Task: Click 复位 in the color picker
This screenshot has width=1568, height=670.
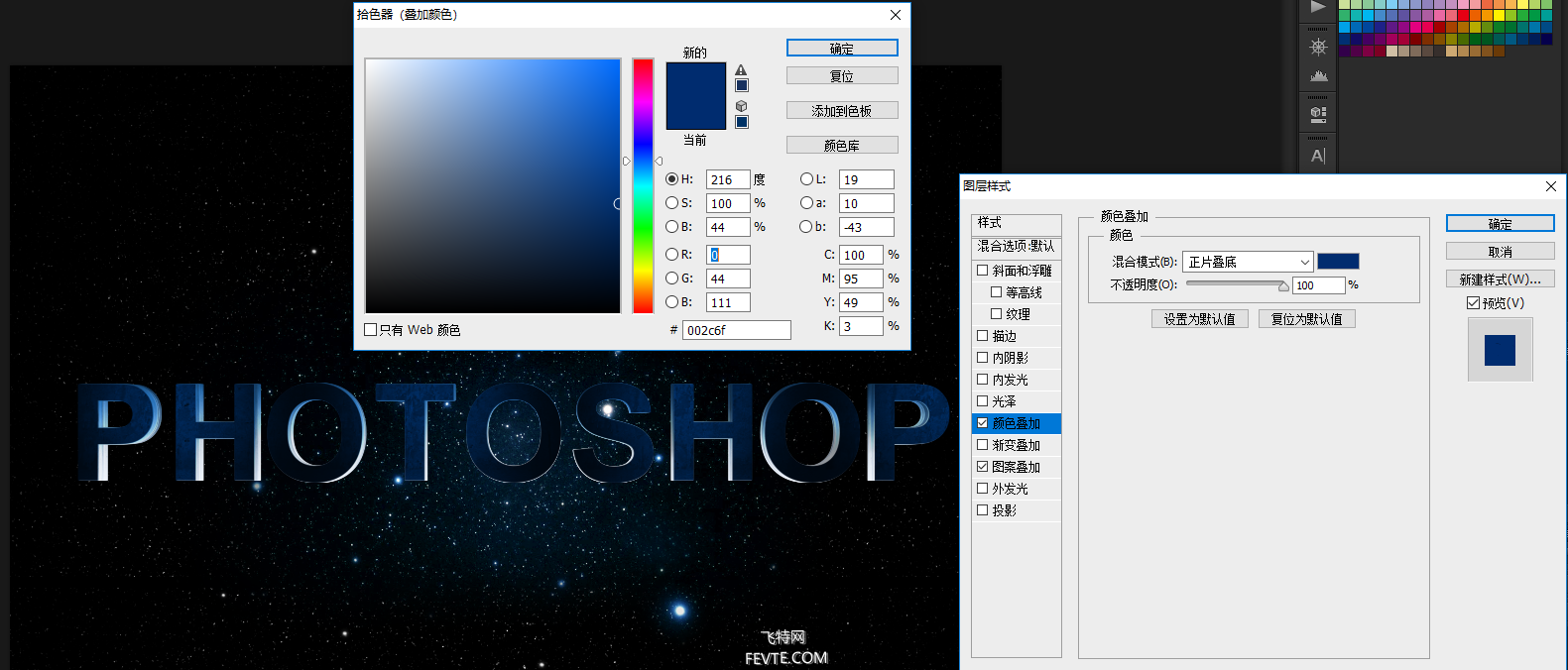Action: click(x=842, y=75)
